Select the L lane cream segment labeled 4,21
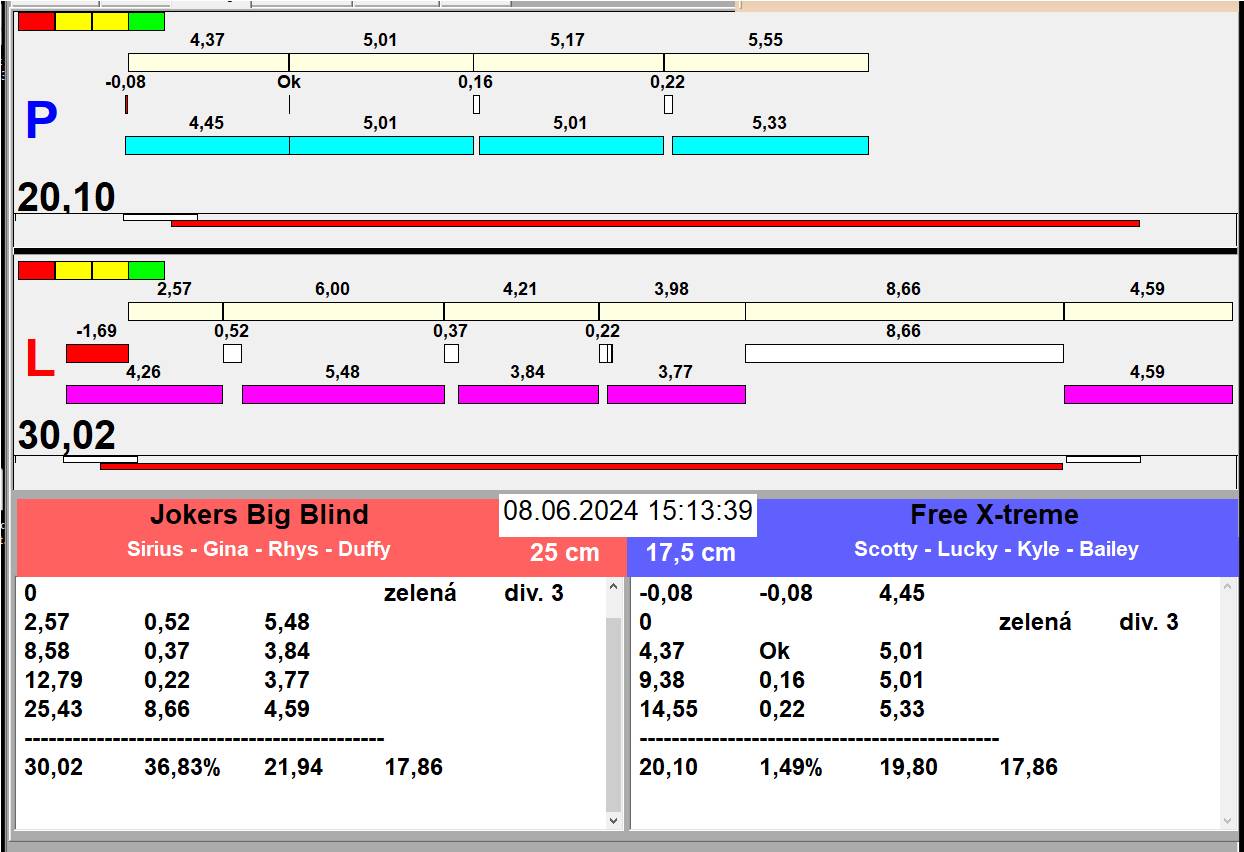Viewport: 1244px width, 852px height. 521,311
